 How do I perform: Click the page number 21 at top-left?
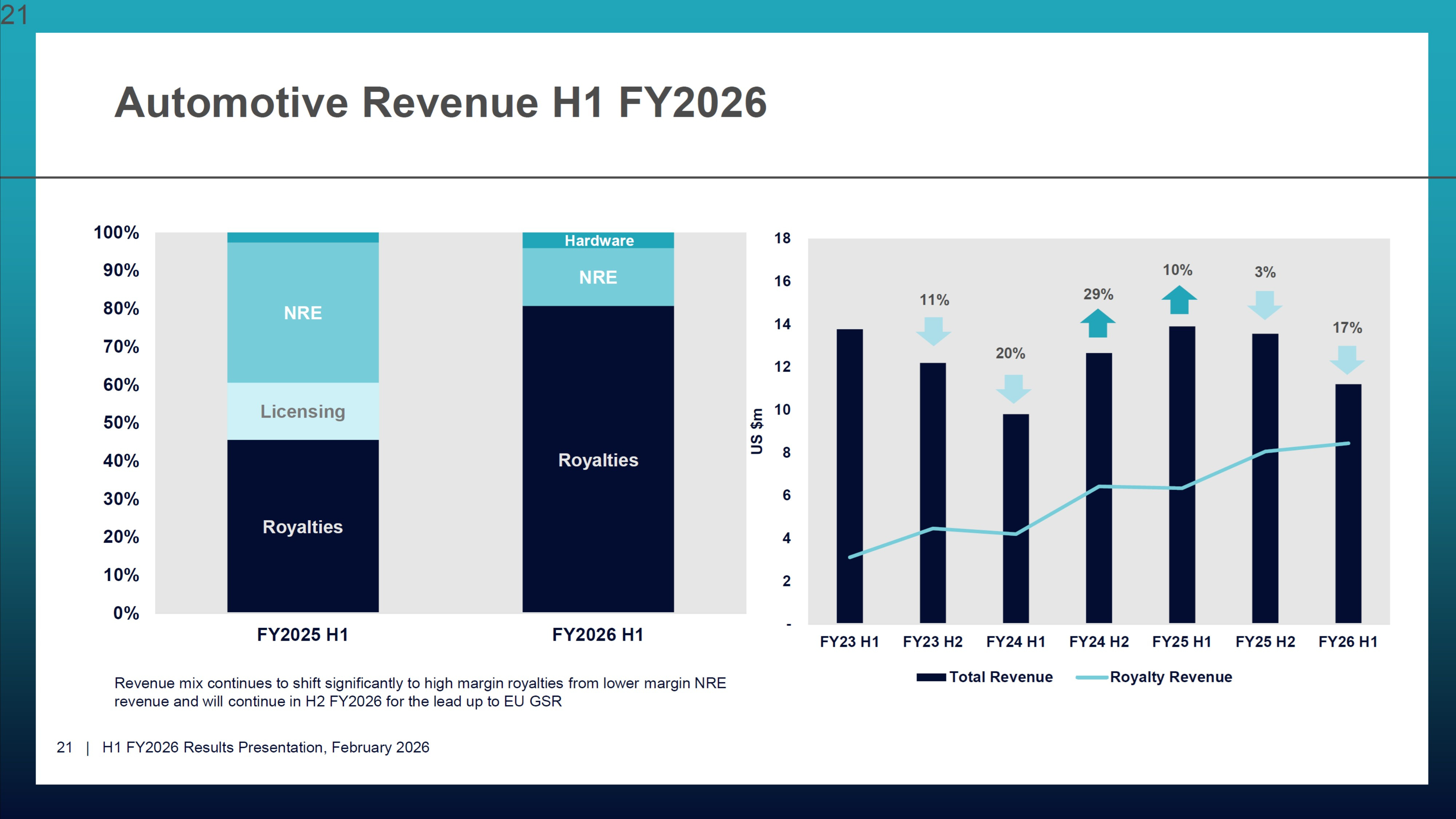click(14, 15)
